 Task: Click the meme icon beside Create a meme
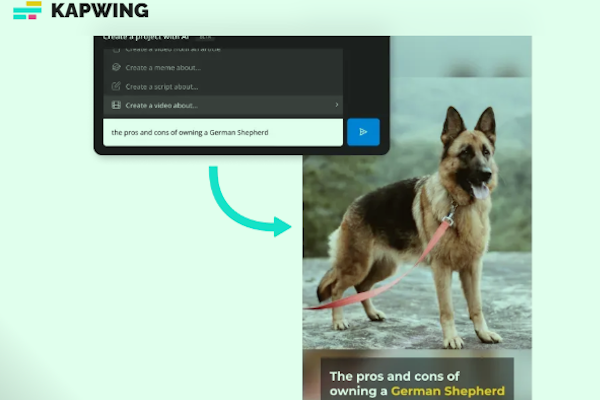point(117,67)
